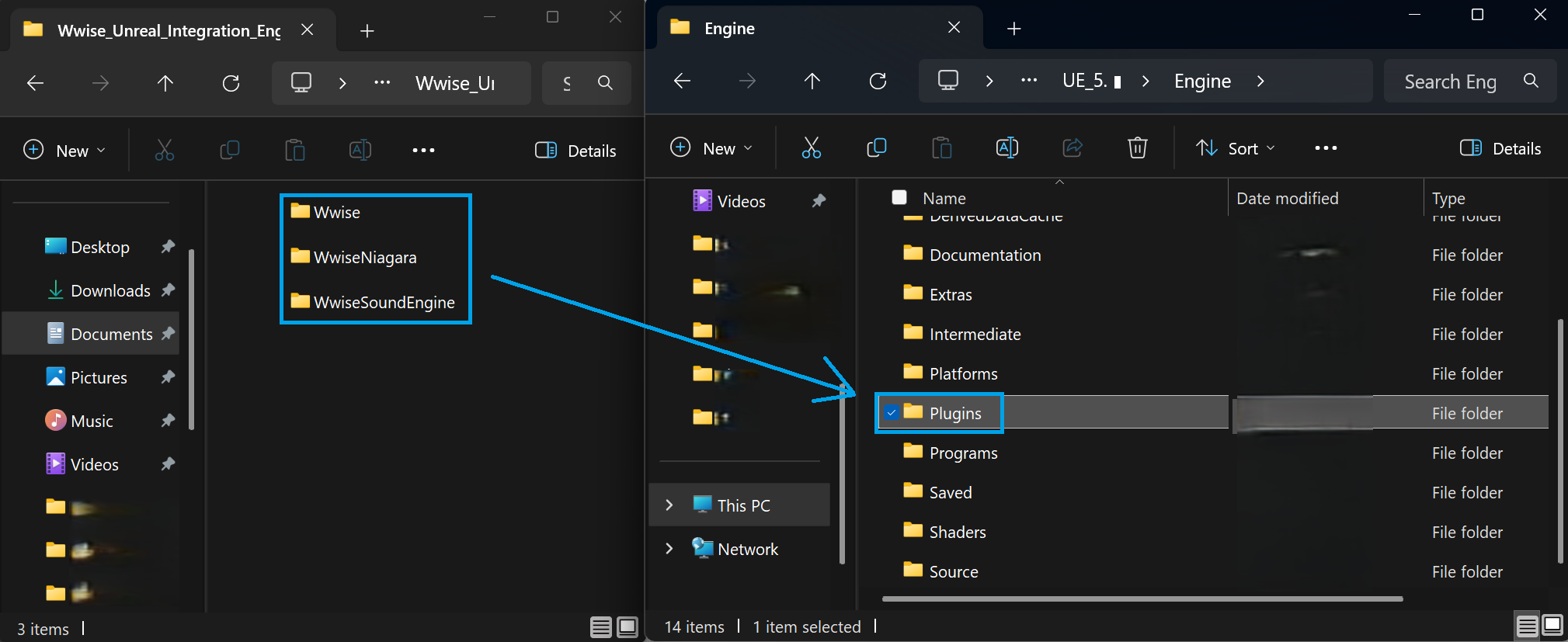Open New dropdown in Engine window
Image resolution: width=1568 pixels, height=642 pixels.
pyautogui.click(x=711, y=147)
